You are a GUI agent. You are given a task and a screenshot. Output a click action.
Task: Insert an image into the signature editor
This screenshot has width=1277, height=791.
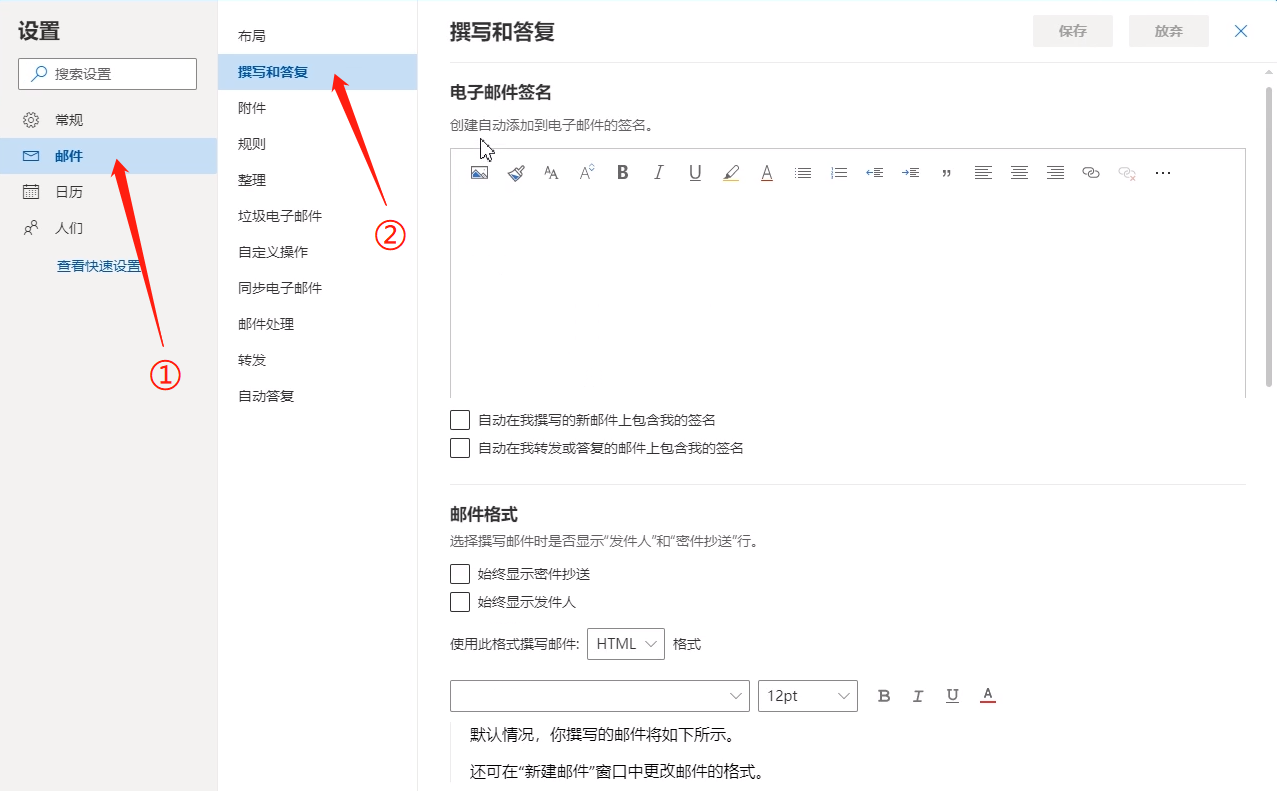tap(479, 172)
